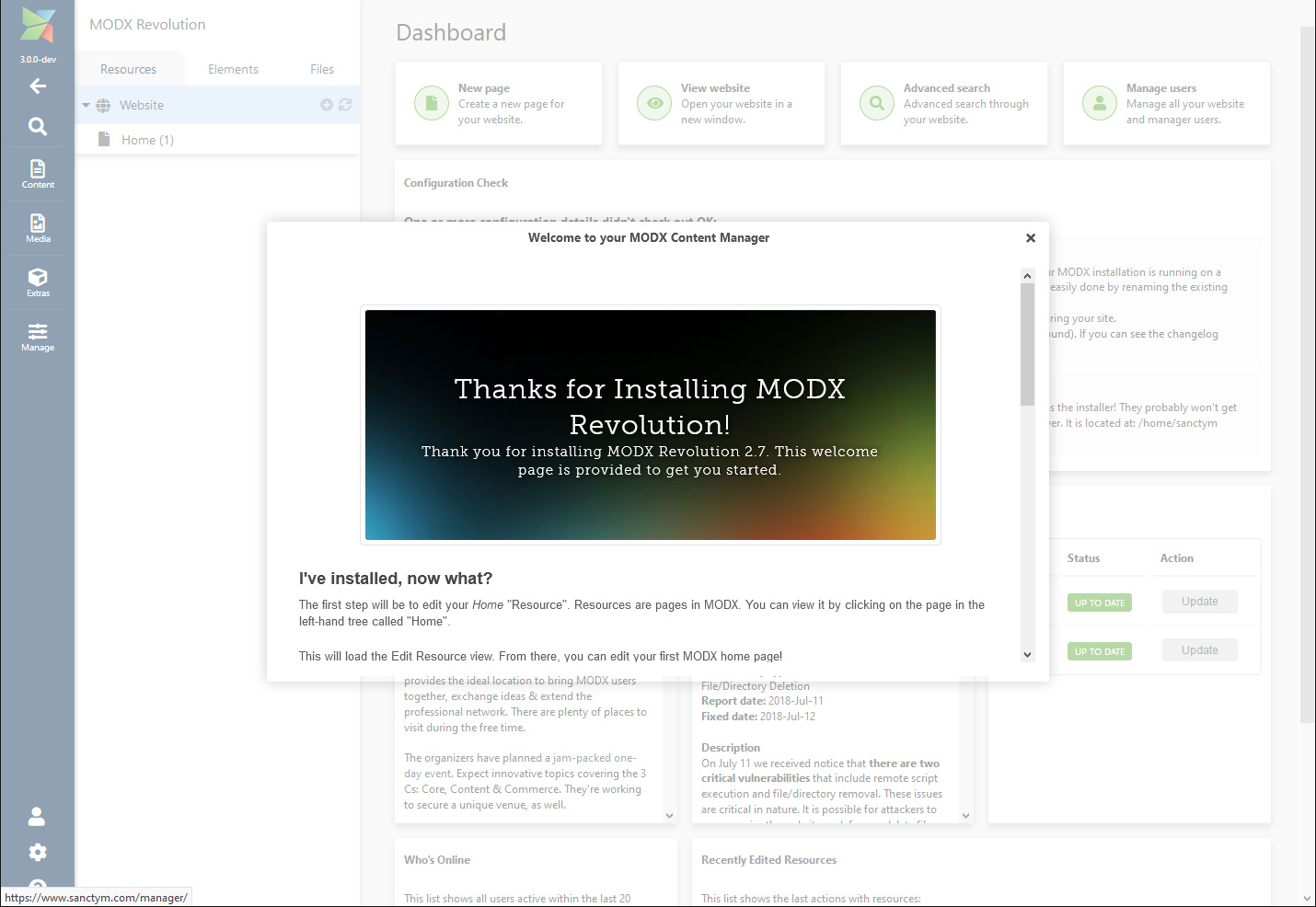Click the document icon beside Home (1)
Screen dimensions: 1316x907
tap(104, 139)
